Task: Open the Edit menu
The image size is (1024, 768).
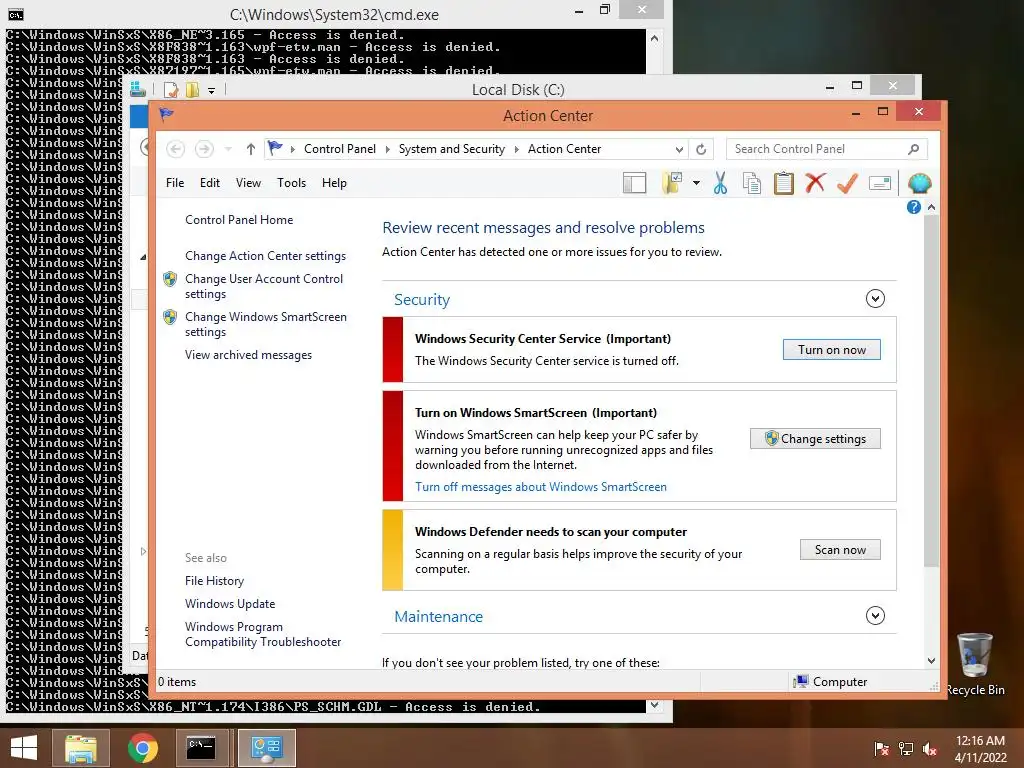Action: click(x=210, y=183)
